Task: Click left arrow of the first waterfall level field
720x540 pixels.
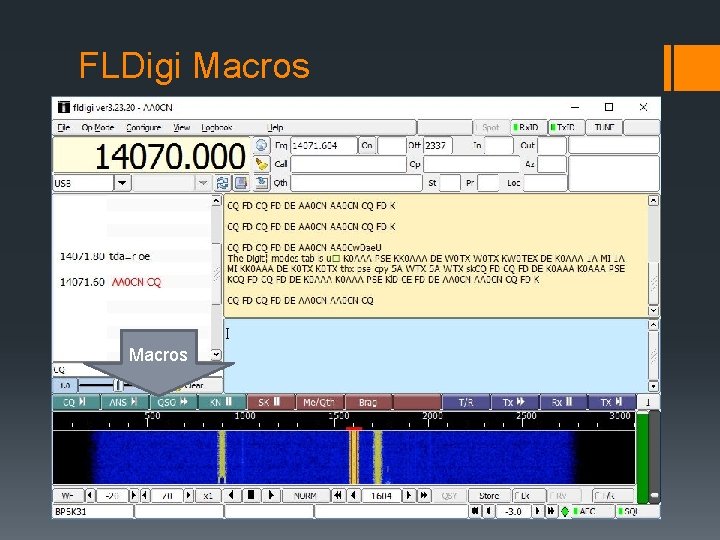Action: pyautogui.click(x=90, y=495)
